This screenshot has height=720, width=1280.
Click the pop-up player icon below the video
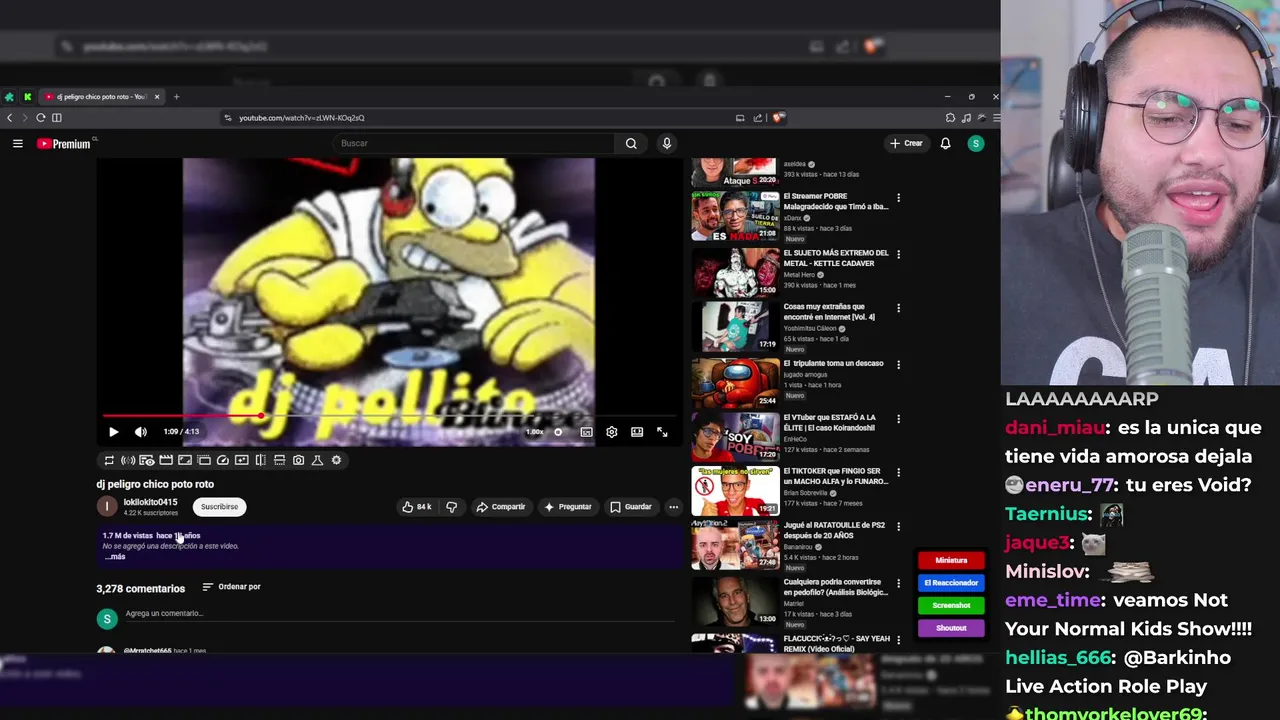204,460
